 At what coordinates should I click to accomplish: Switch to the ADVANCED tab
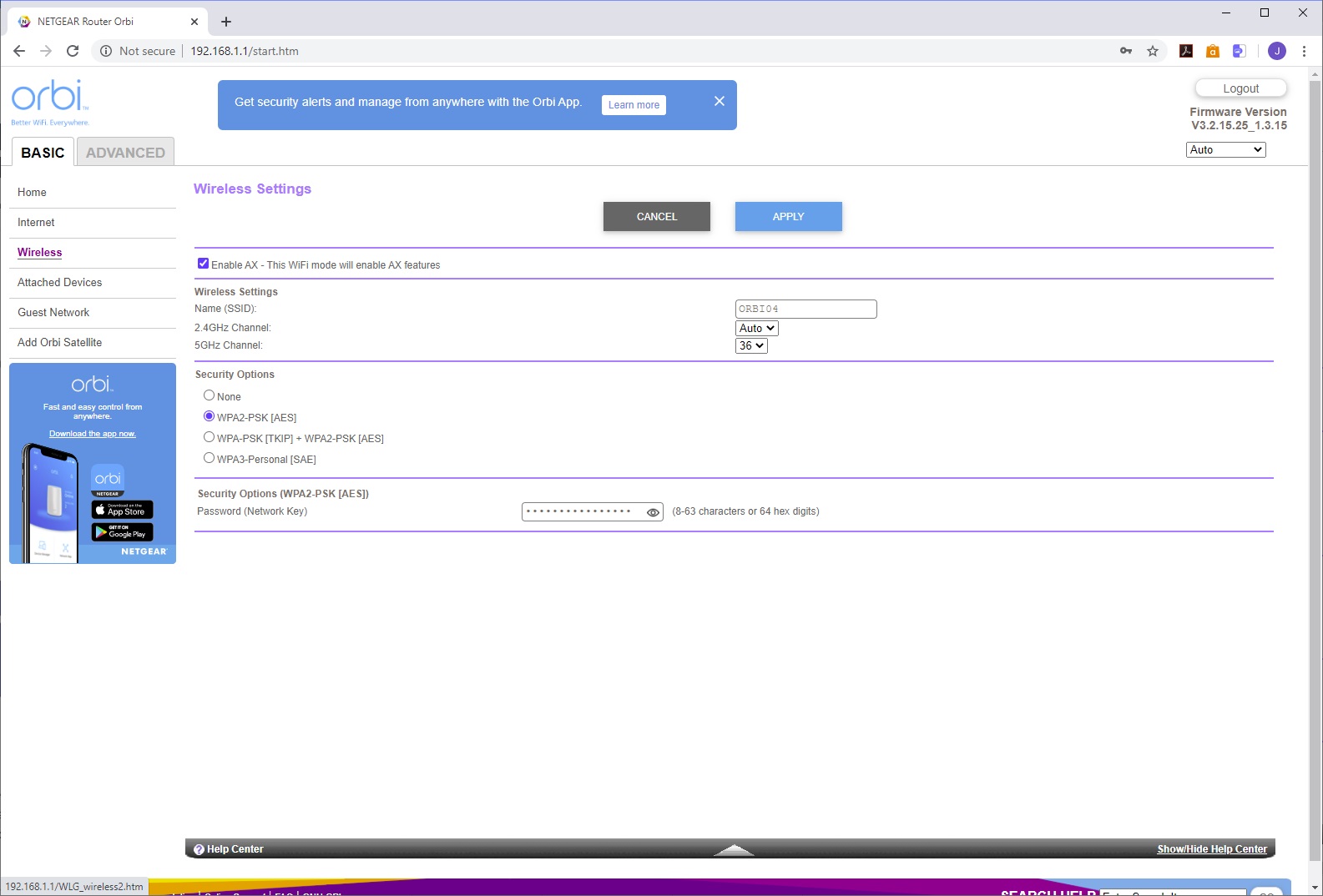click(x=125, y=152)
